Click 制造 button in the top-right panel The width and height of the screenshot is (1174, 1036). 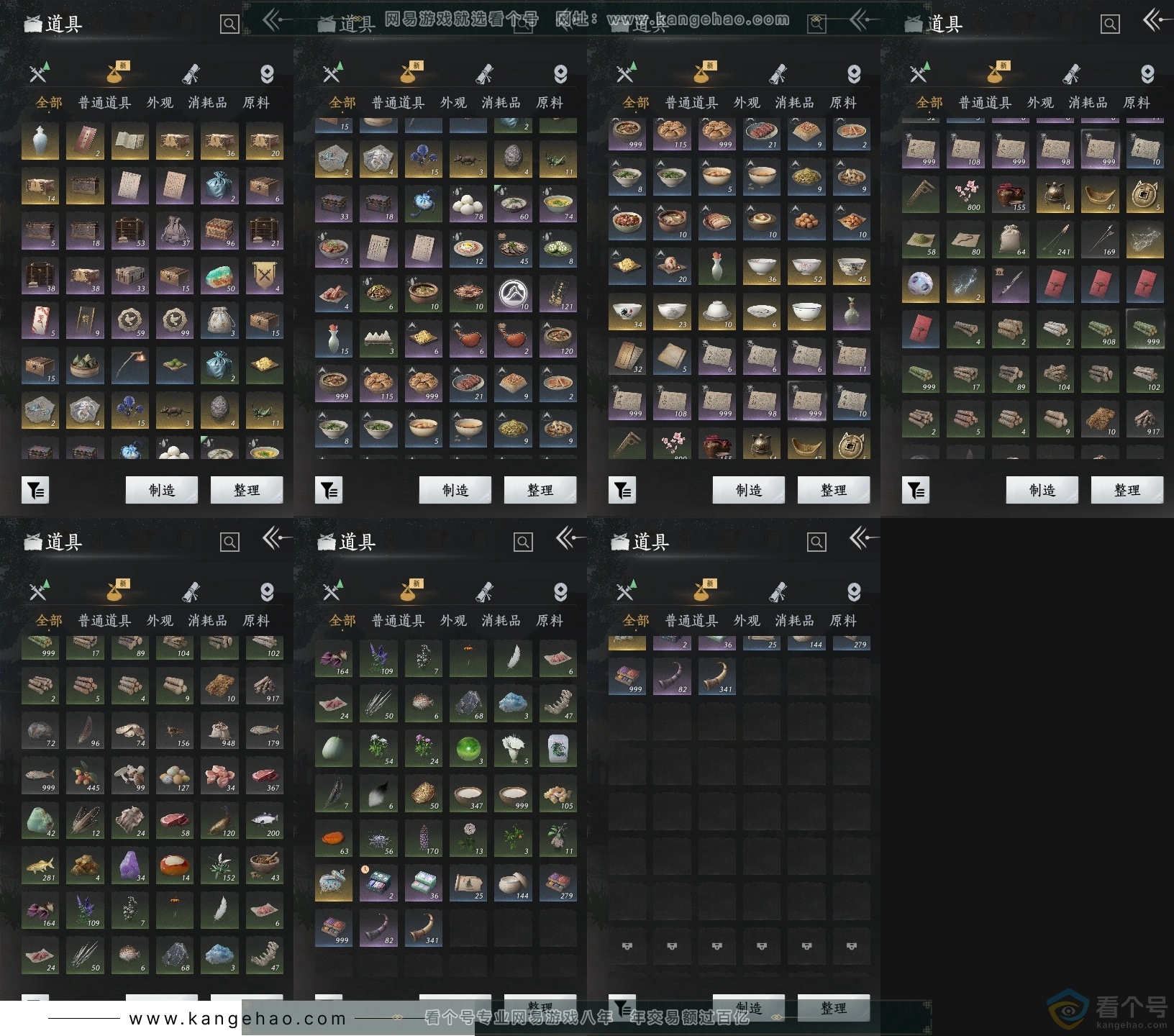[1042, 490]
